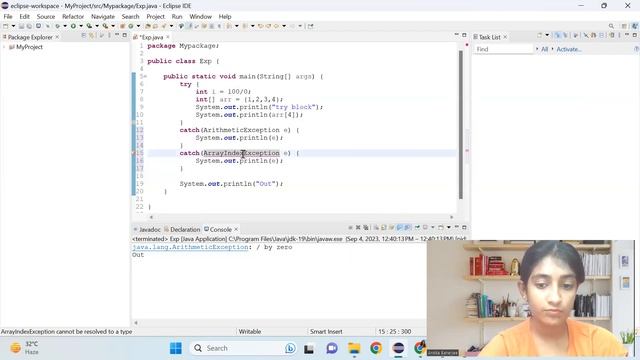Toggle Focus on Workweek in Task List
Screen dimensions: 640x360
tap(575, 36)
